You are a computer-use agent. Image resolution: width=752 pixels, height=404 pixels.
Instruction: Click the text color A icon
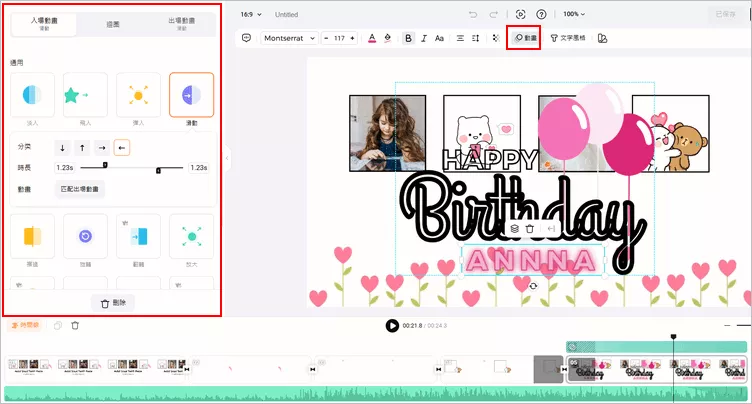click(x=372, y=38)
